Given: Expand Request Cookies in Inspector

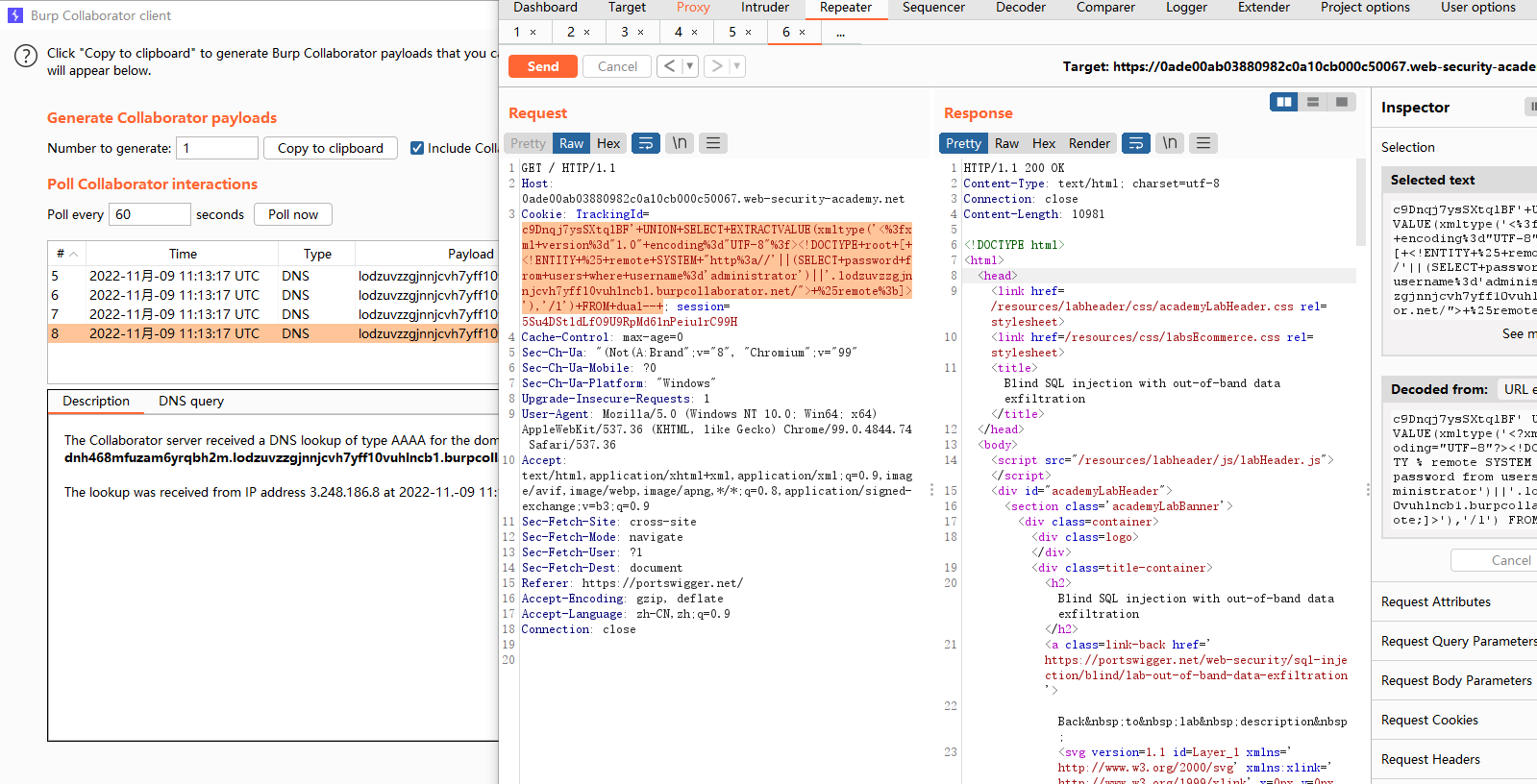Looking at the screenshot, I should (1454, 720).
